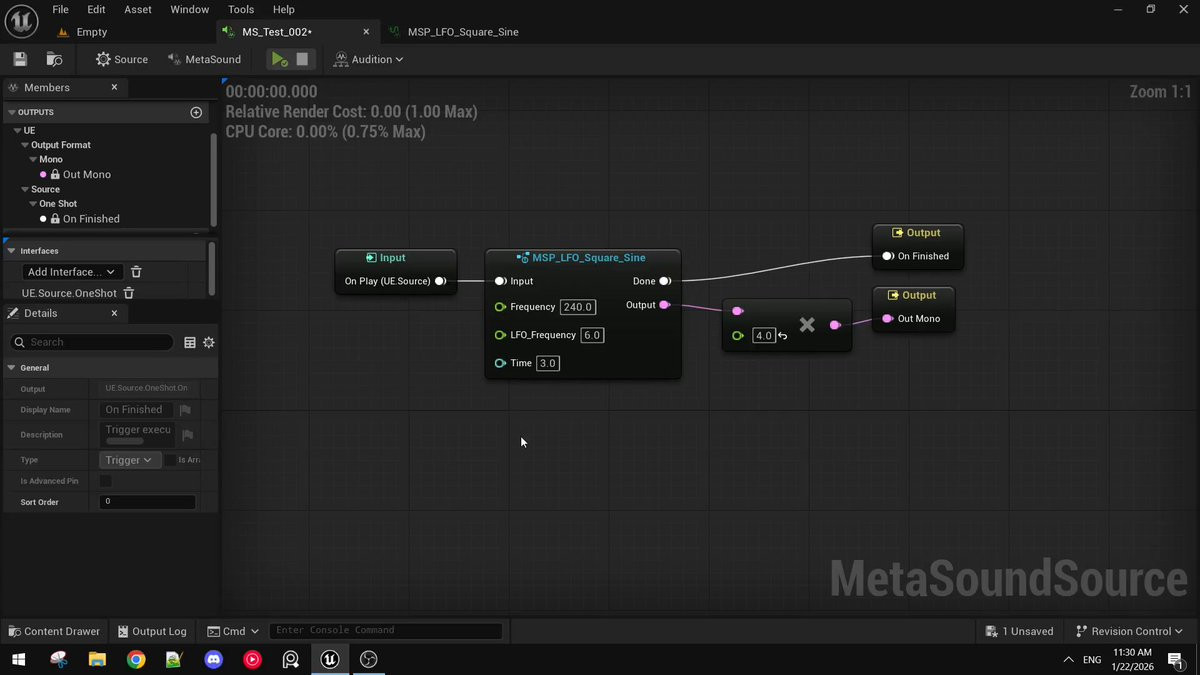Open Source settings in the toolbar

click(x=122, y=59)
